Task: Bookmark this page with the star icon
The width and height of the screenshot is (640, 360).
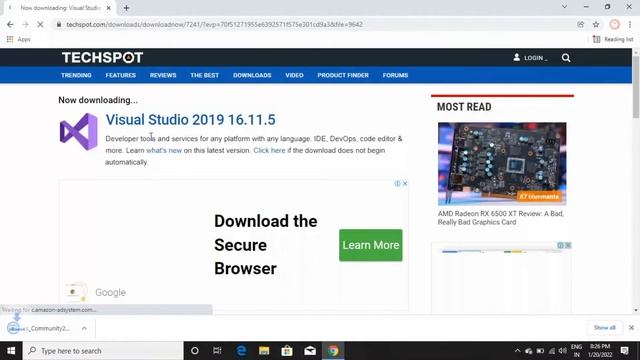Action: (x=596, y=24)
